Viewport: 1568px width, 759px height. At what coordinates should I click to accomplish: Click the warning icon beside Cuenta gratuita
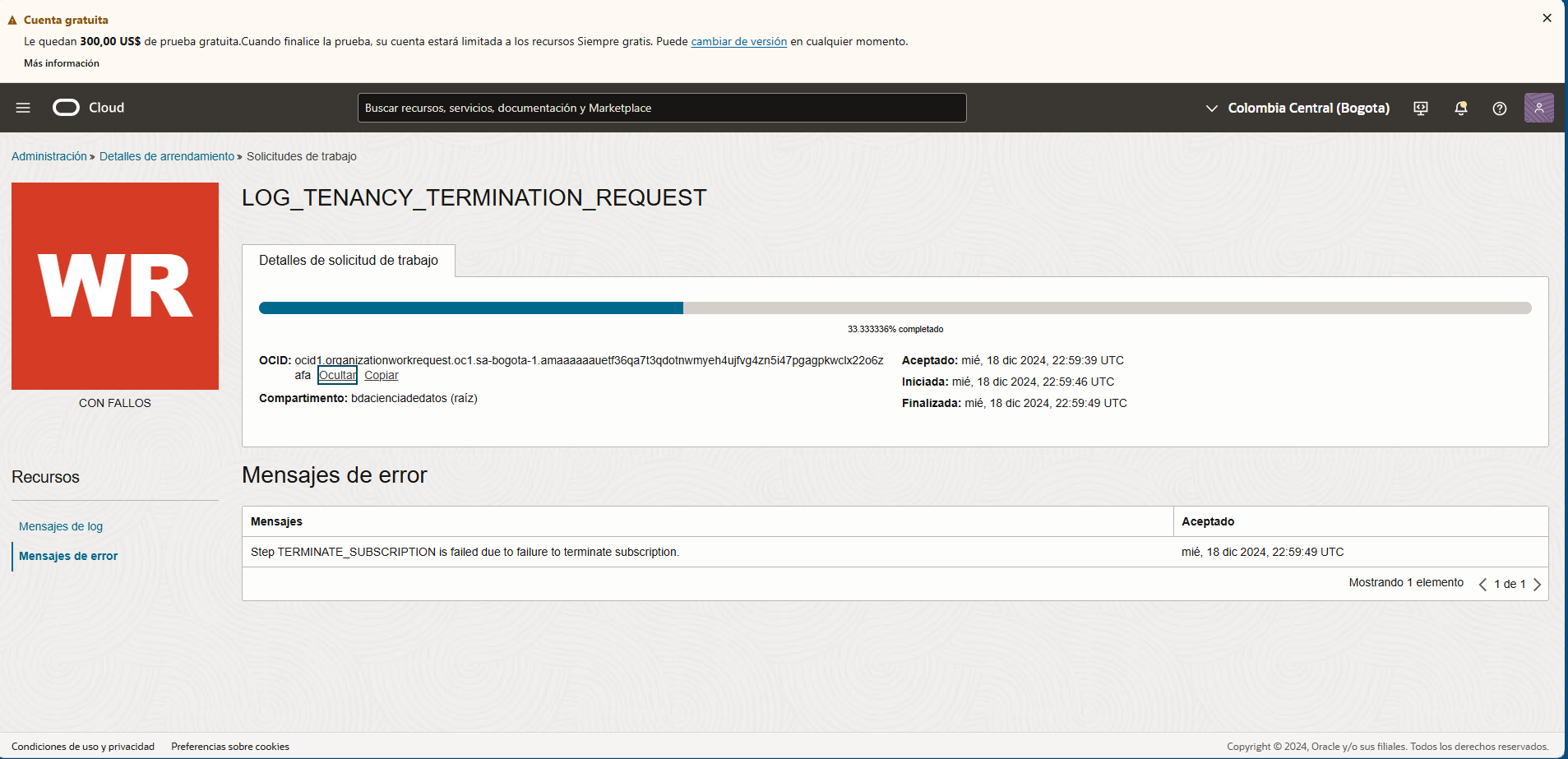tap(12, 20)
